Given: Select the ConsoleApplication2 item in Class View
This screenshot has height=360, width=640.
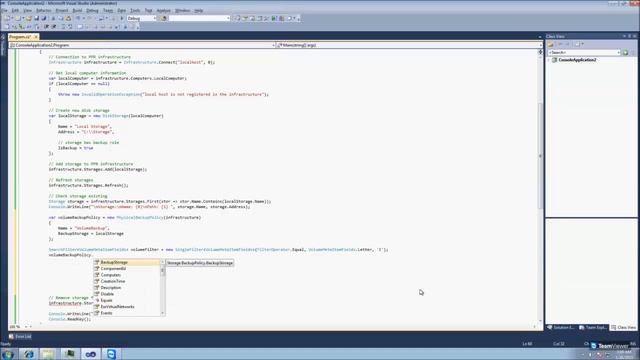Looking at the screenshot, I should click(577, 60).
